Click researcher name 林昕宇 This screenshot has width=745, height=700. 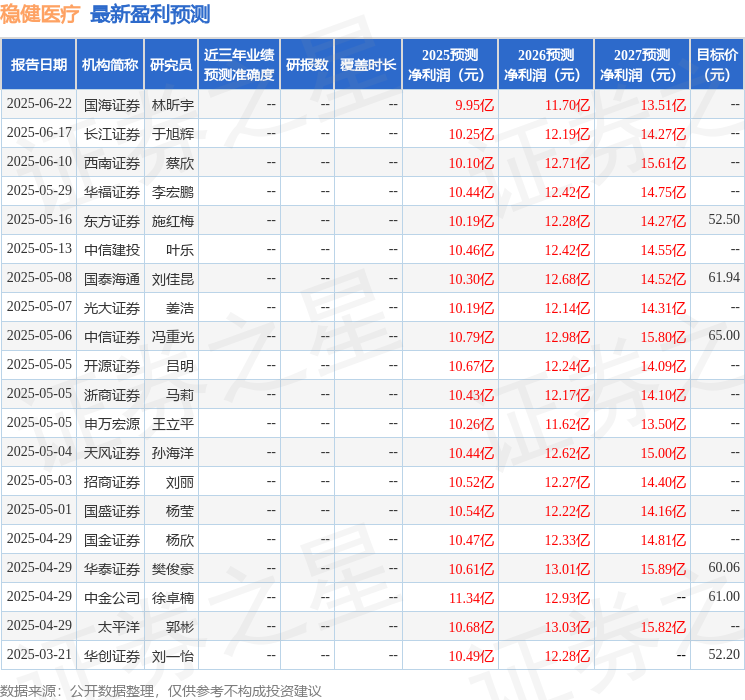pos(173,105)
